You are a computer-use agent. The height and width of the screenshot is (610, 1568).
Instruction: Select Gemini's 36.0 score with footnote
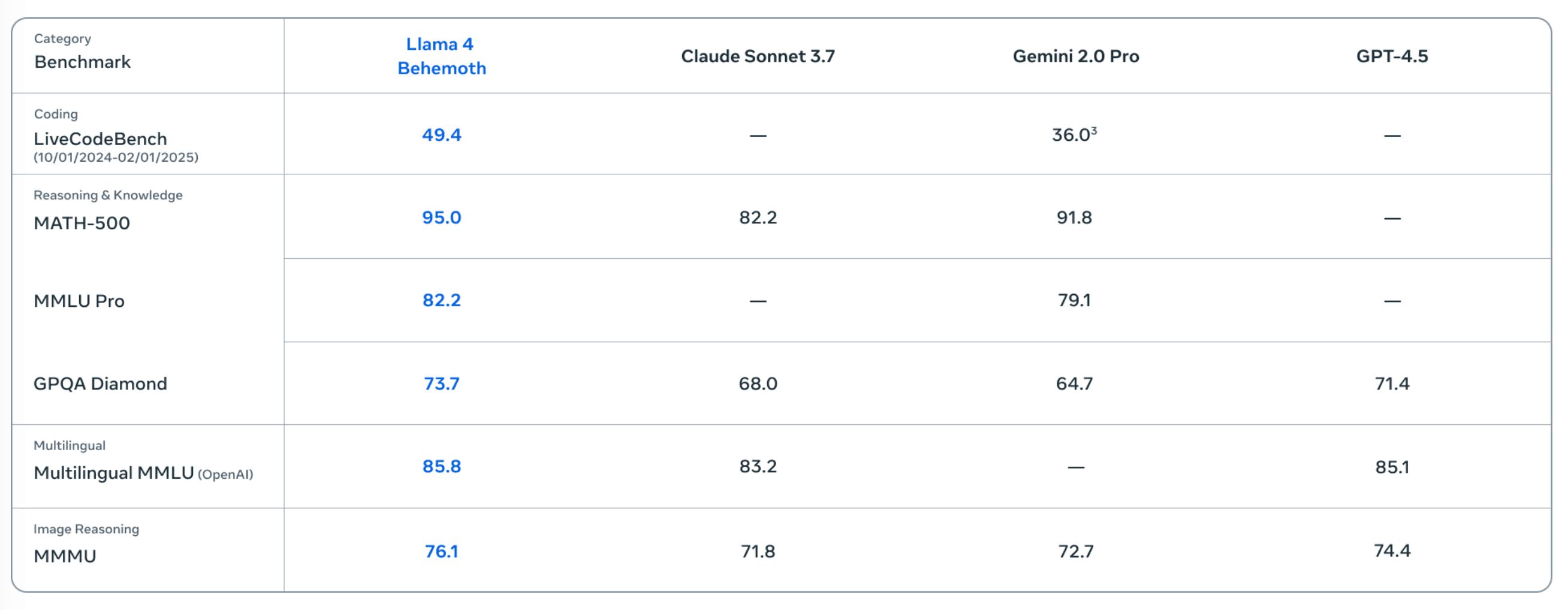point(1074,134)
